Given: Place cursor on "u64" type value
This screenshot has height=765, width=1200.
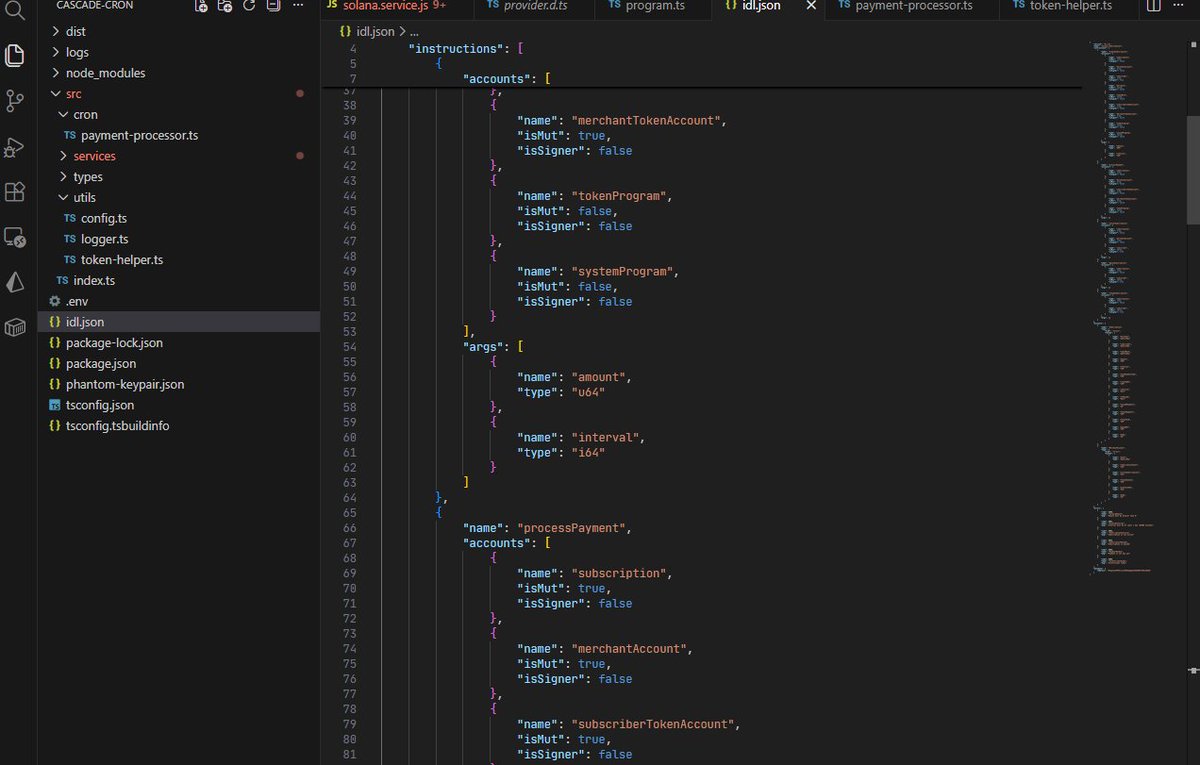Looking at the screenshot, I should click(x=588, y=392).
